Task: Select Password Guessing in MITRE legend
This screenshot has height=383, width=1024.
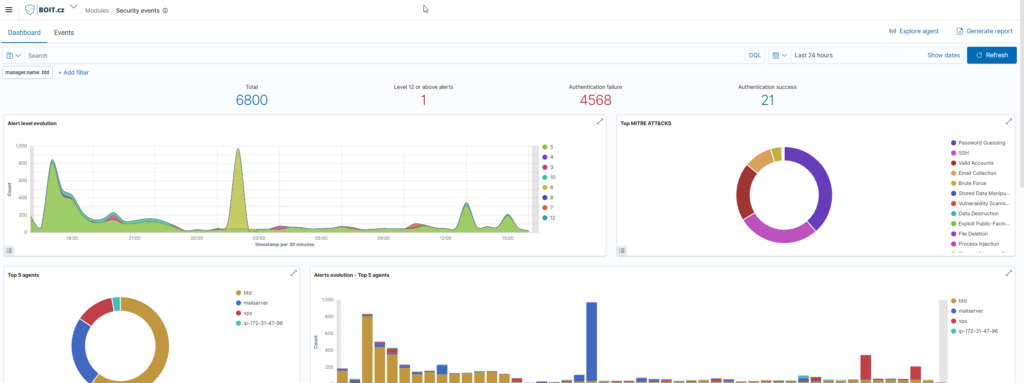Action: click(x=978, y=142)
